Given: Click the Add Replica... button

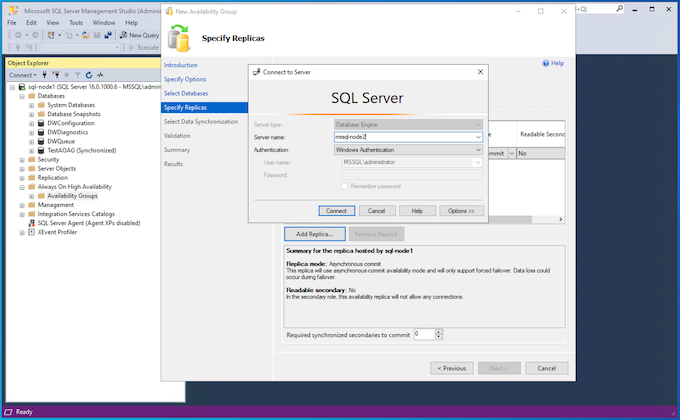Looking at the screenshot, I should (x=315, y=234).
